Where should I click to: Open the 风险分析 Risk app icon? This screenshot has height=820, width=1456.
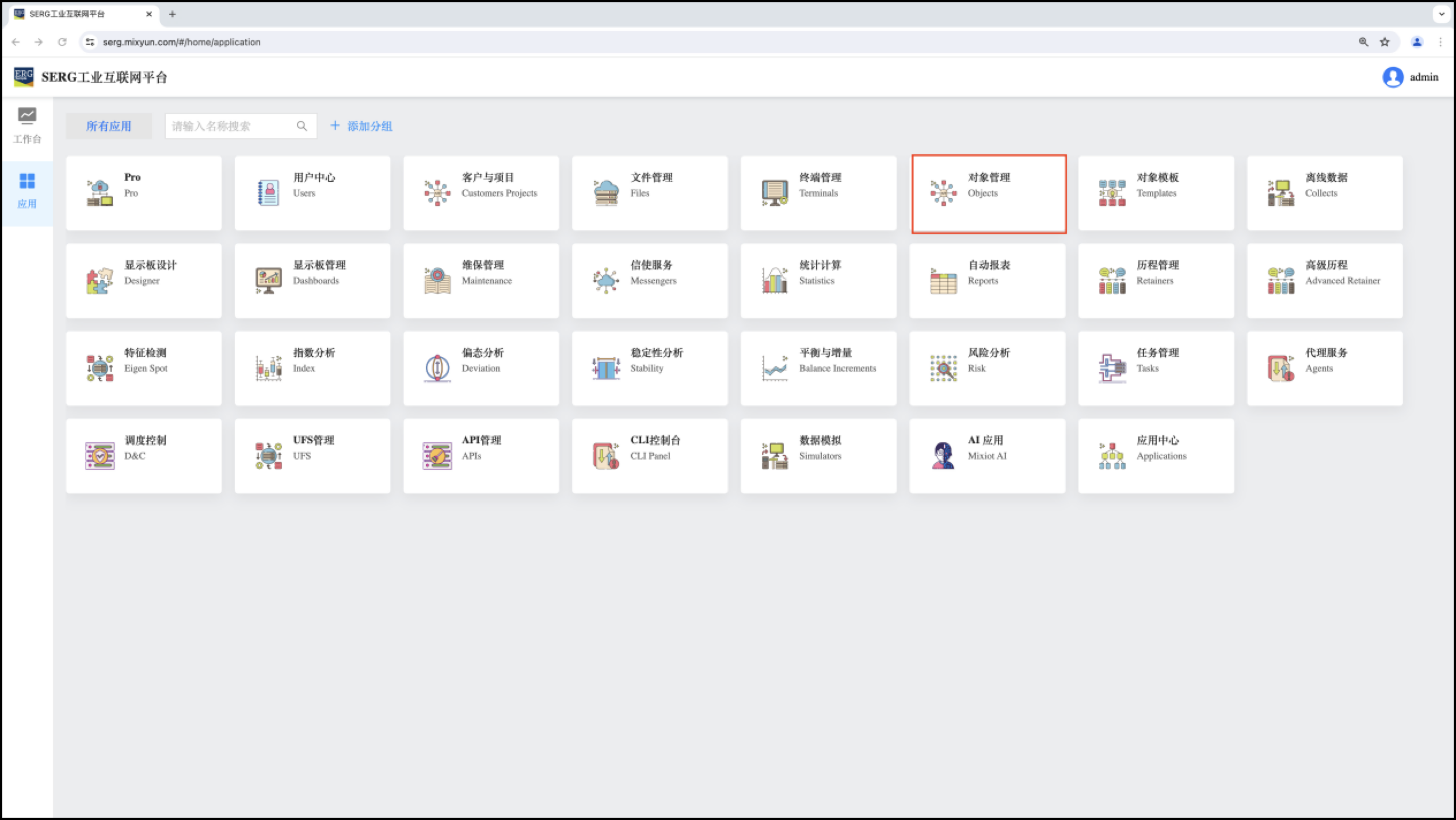coord(943,368)
